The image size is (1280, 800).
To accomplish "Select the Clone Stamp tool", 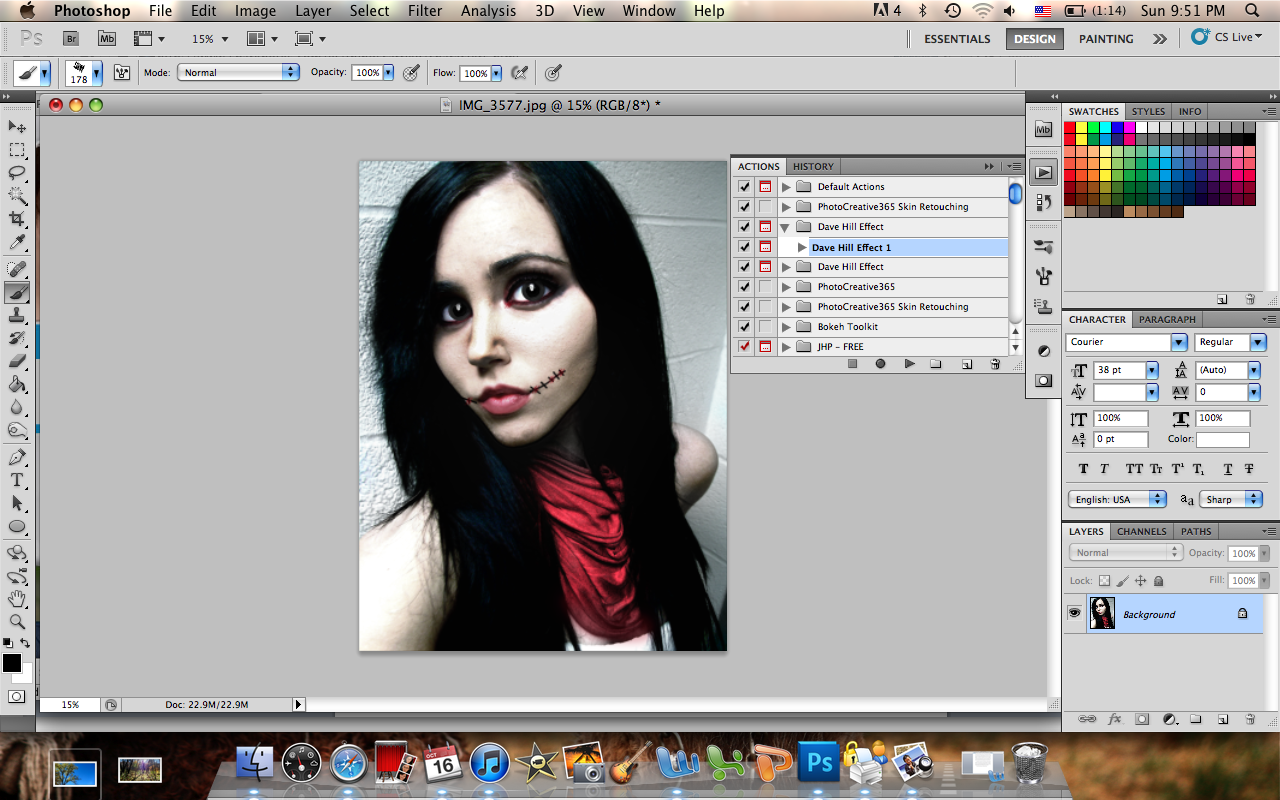I will point(17,315).
